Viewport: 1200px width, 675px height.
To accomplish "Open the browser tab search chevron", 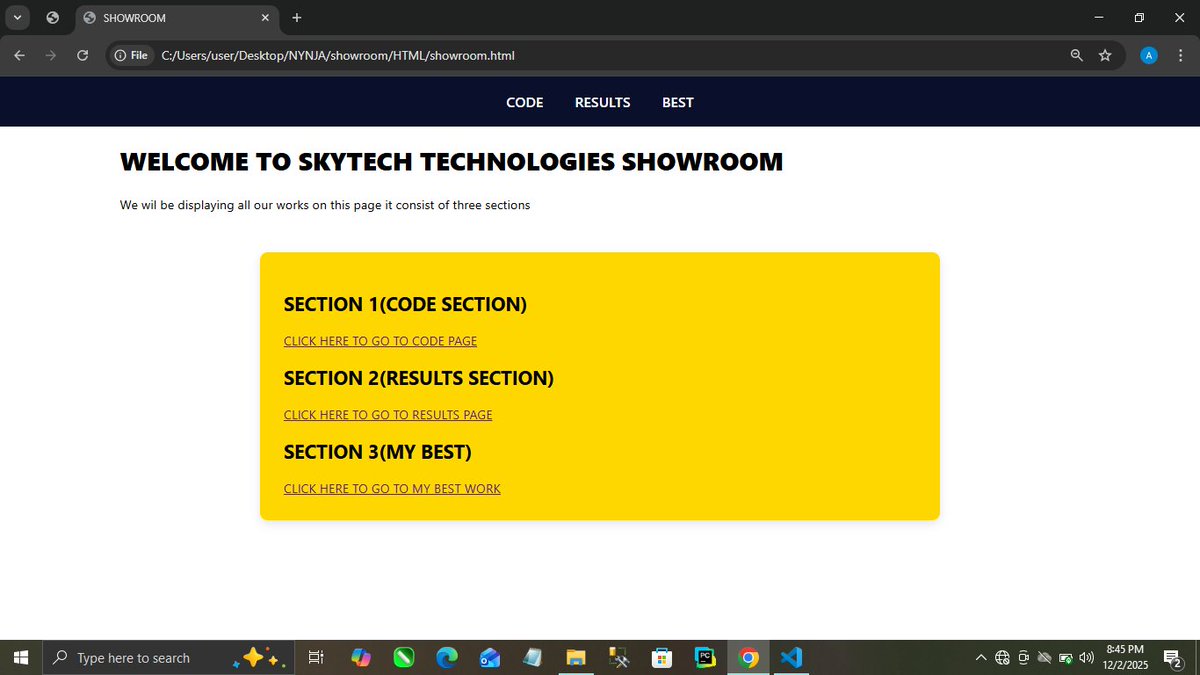I will click(17, 17).
